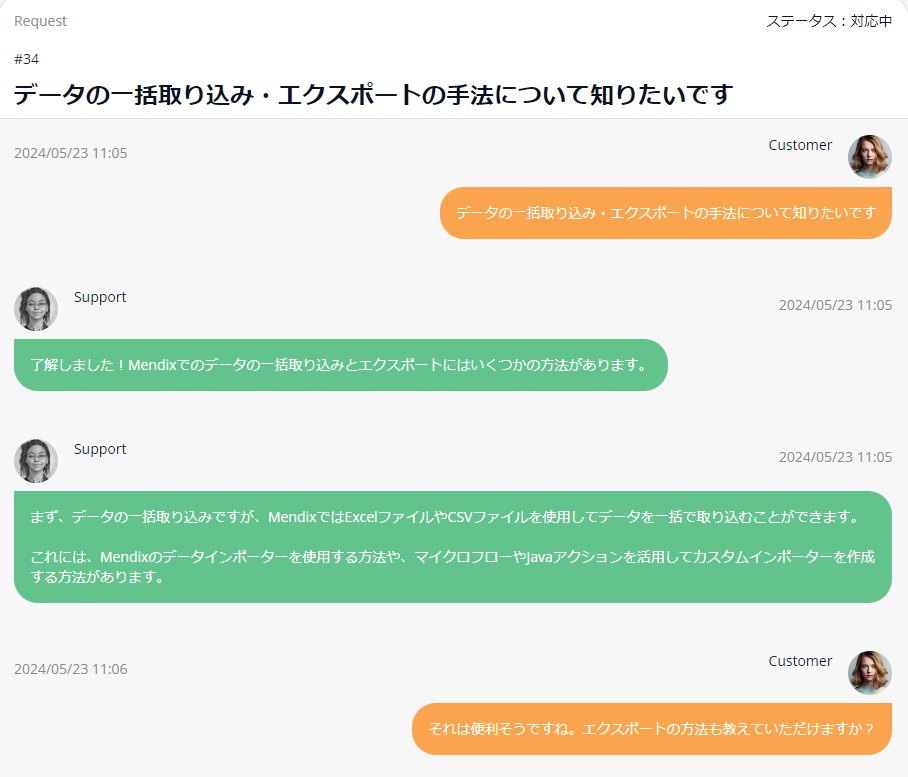Screen dimensions: 908x777
Task: Click the green bubble starting with まず、データの一括取り込み
Action: (452, 547)
